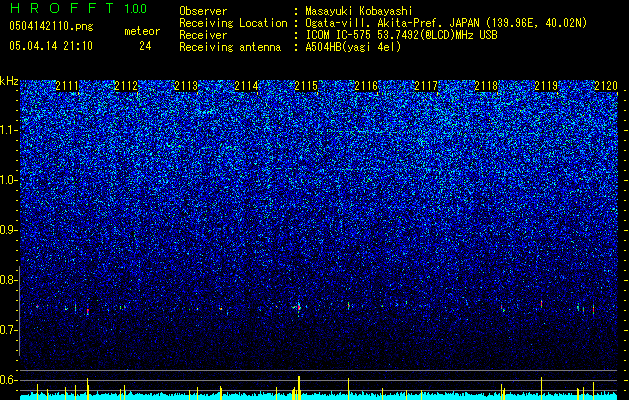This screenshot has height=400, width=629.
Task: Click the Ogata-vill. Akita-Pref. JAPAN location text
Action: pos(446,23)
